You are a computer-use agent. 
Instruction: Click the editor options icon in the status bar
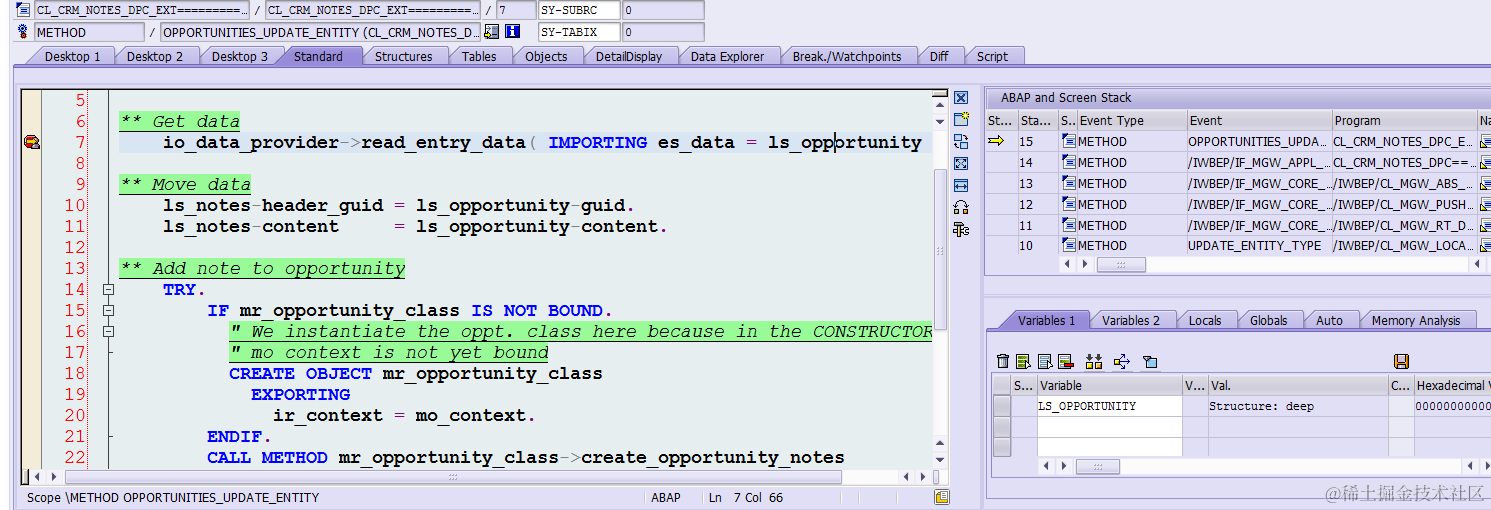coord(942,497)
